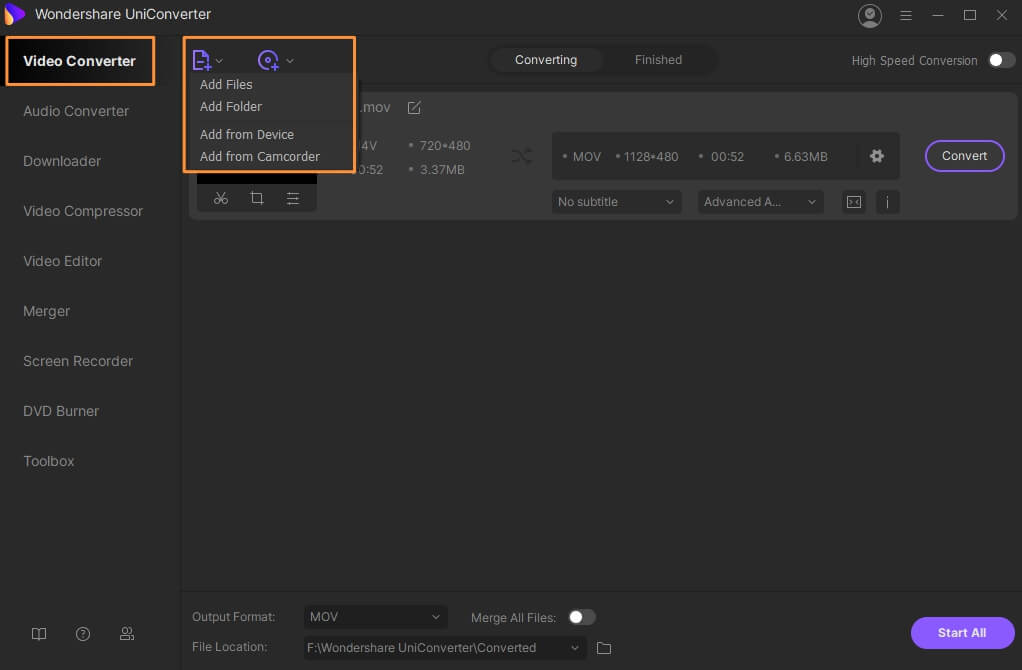Open Video Editor section
This screenshot has height=670, width=1022.
pos(63,261)
